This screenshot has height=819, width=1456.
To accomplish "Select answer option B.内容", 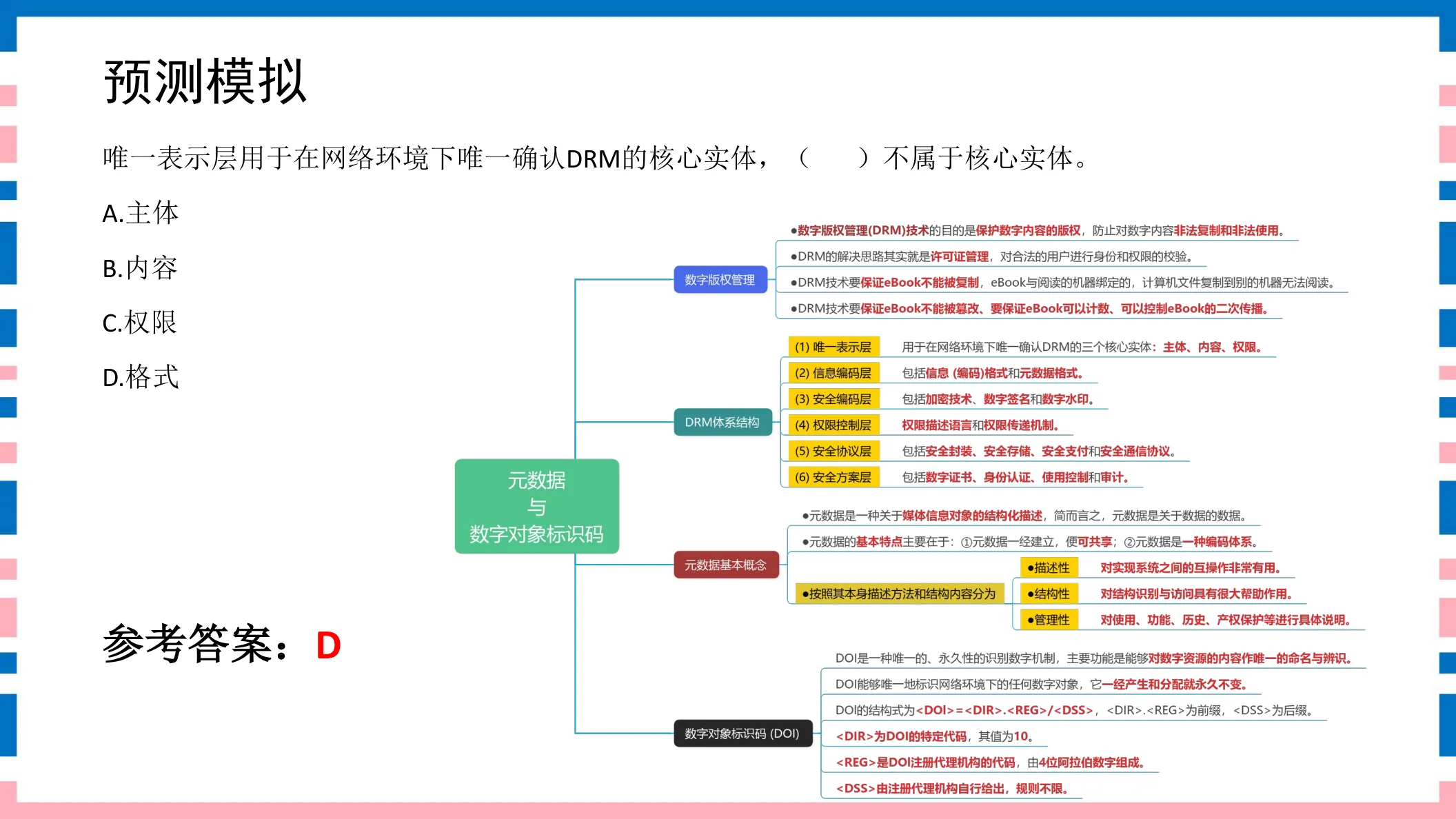I will click(x=140, y=267).
